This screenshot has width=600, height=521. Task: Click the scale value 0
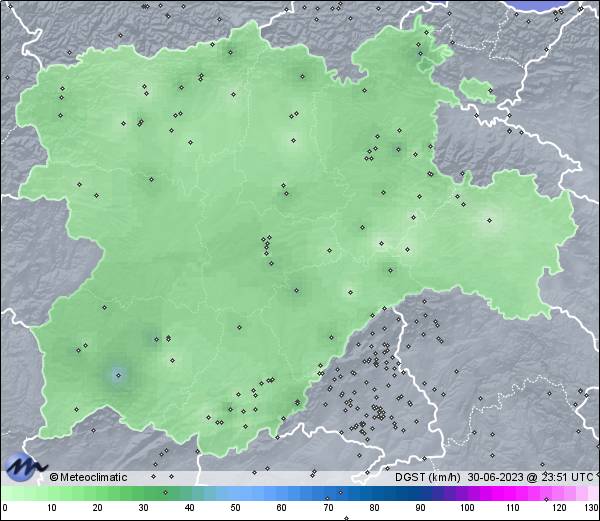(5, 508)
